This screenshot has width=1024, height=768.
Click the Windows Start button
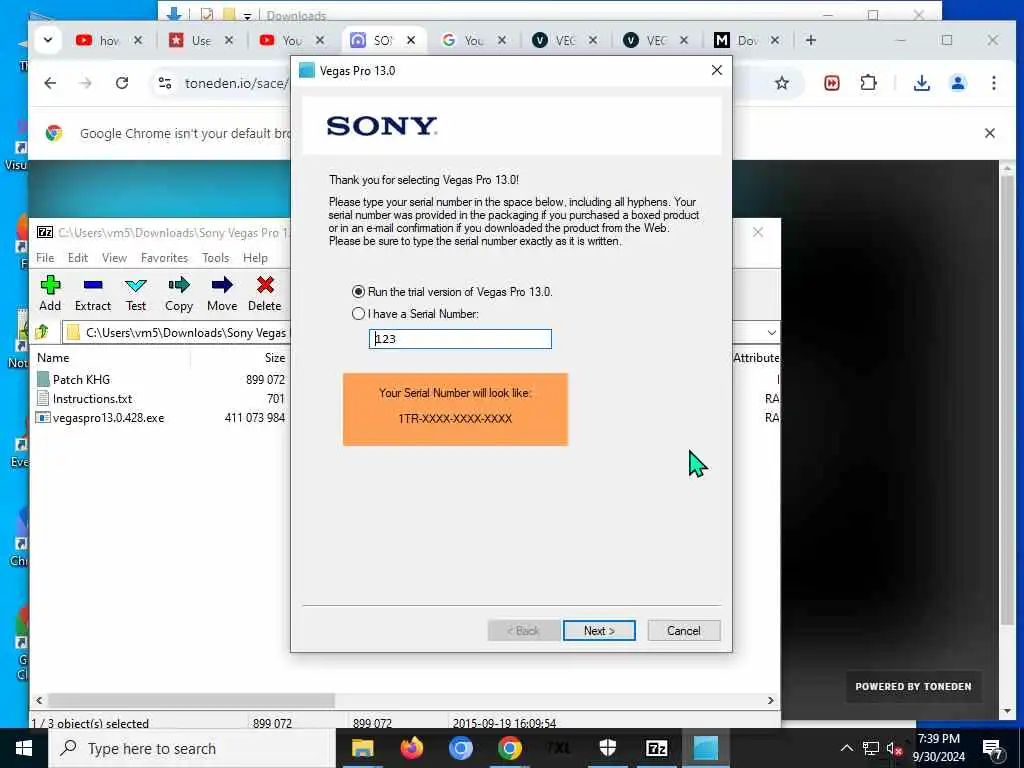[x=24, y=748]
